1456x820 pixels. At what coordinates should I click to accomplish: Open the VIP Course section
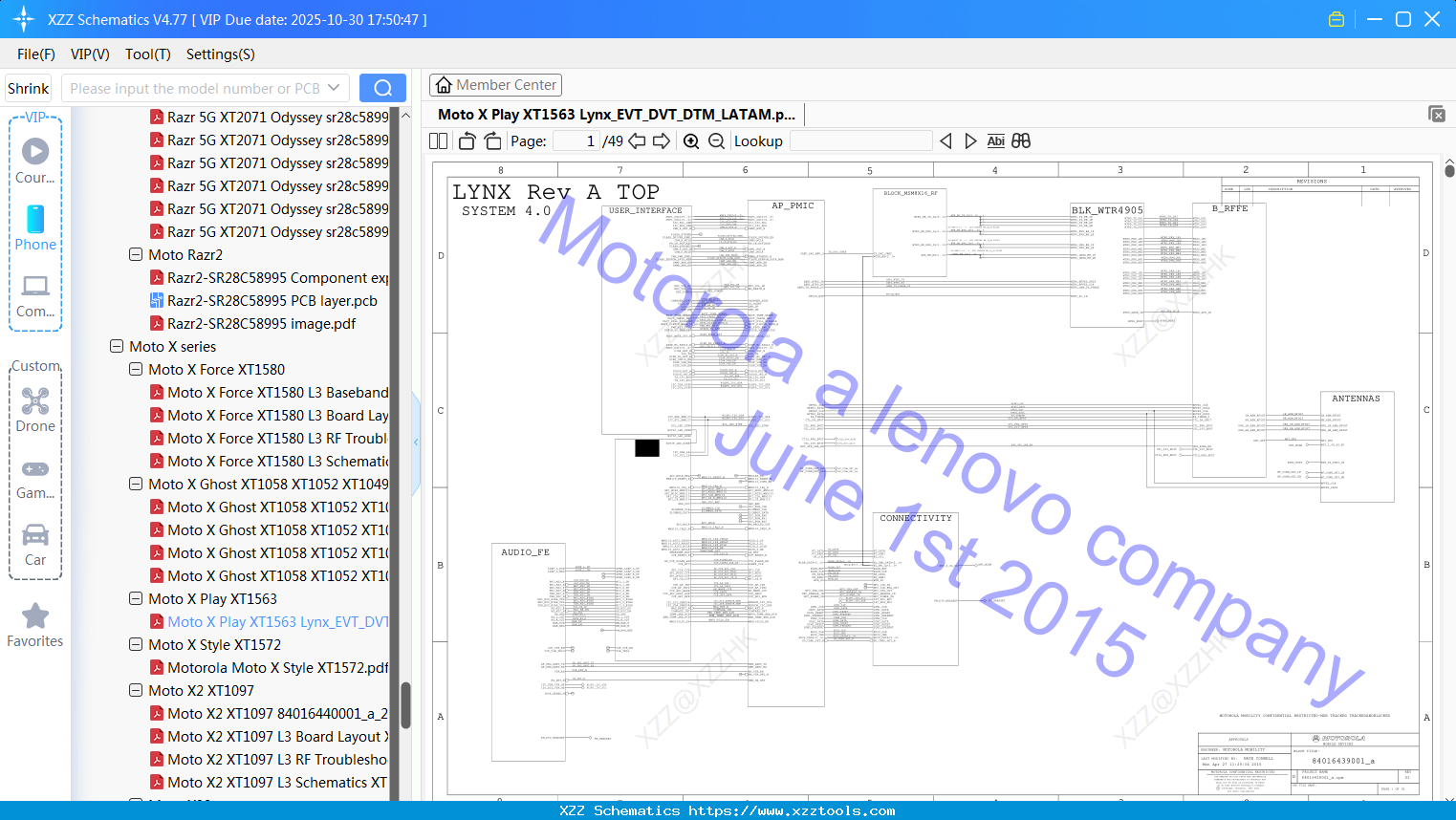(x=35, y=161)
